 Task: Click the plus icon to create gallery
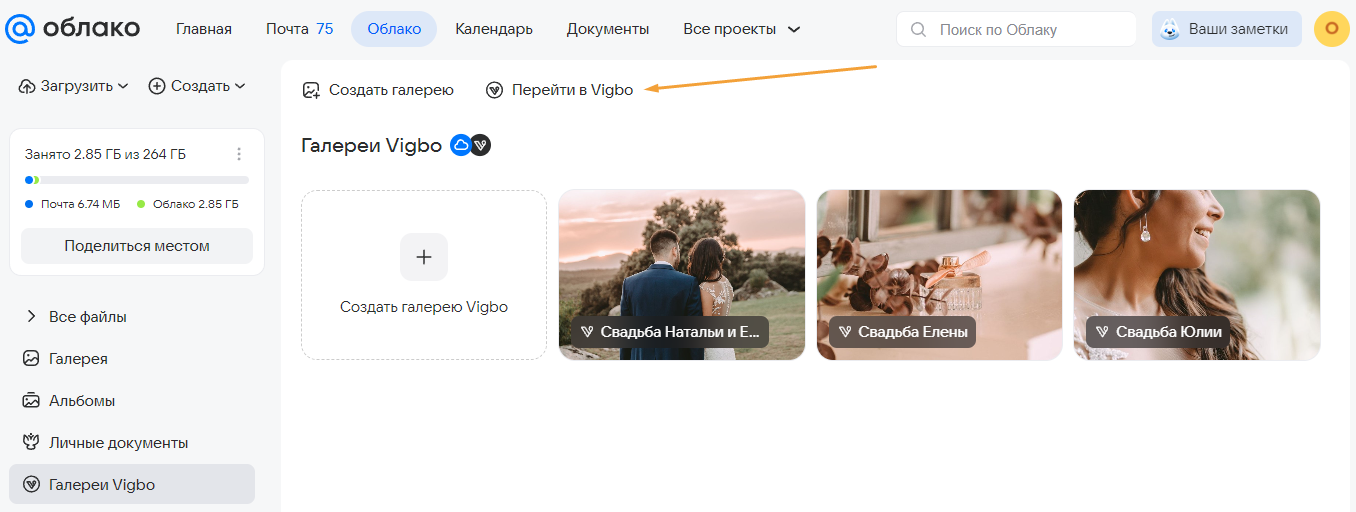[423, 257]
